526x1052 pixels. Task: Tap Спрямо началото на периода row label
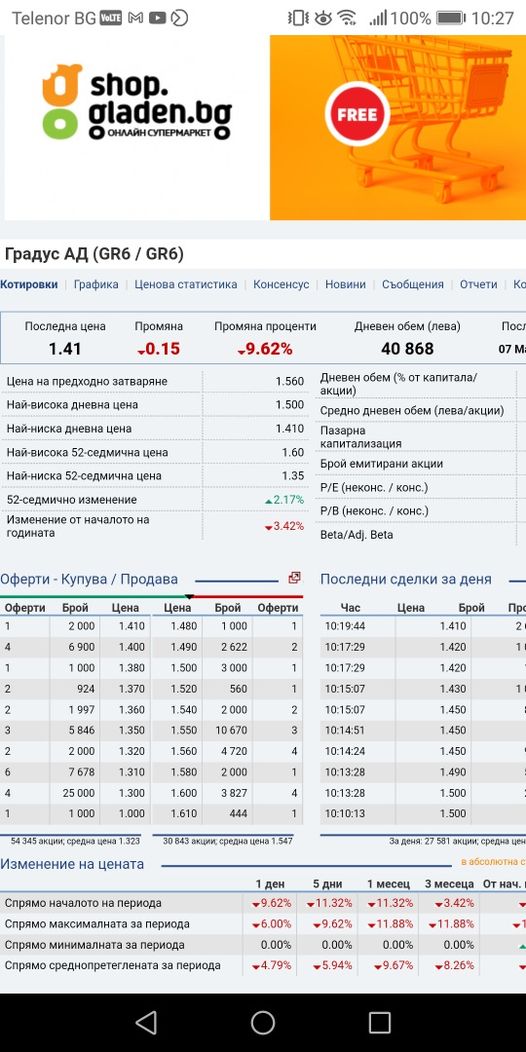point(83,904)
